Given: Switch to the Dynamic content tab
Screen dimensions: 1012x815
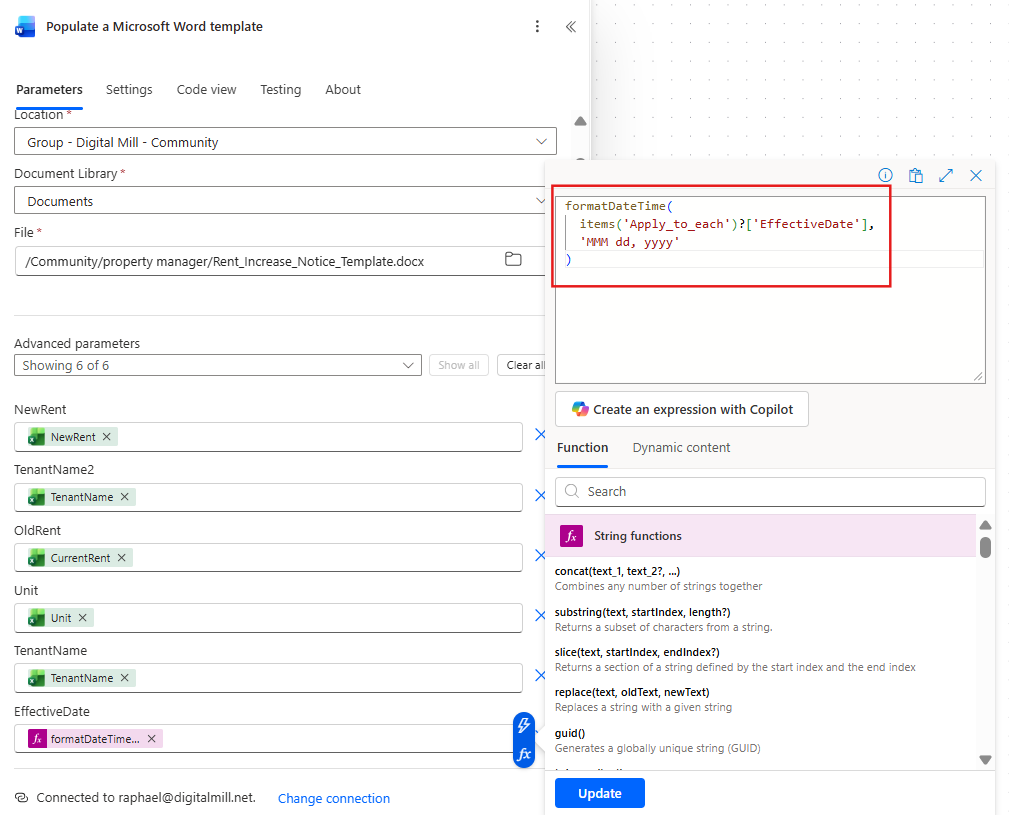Looking at the screenshot, I should pos(681,448).
